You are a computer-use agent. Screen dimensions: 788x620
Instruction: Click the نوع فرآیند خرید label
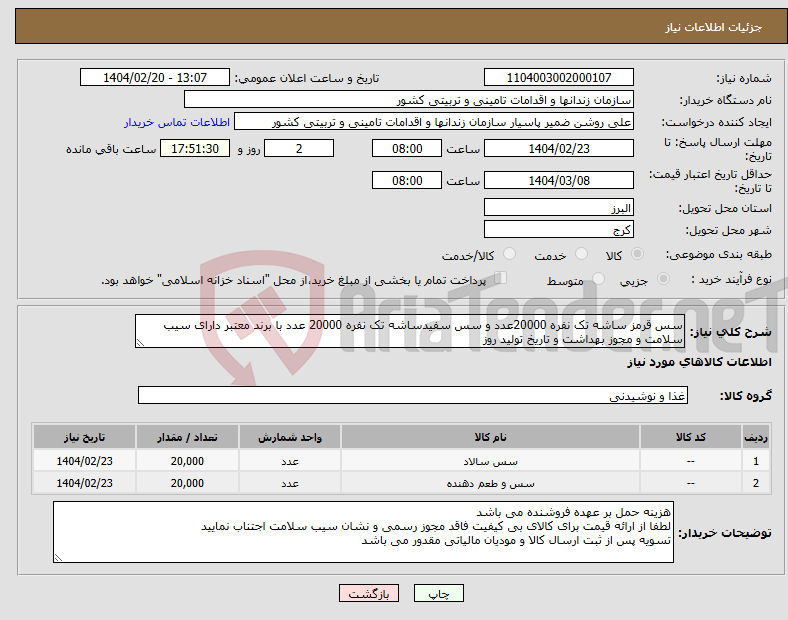click(732, 279)
